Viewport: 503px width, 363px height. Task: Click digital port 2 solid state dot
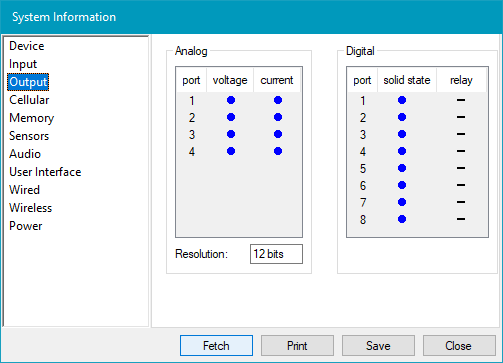tap(402, 117)
